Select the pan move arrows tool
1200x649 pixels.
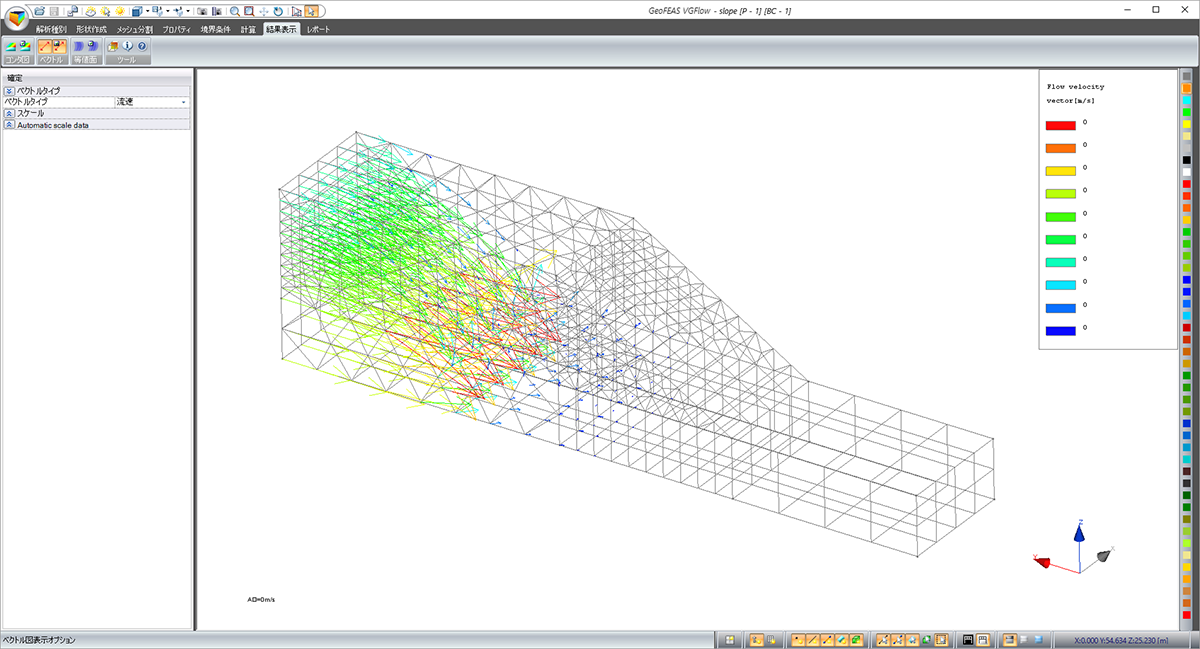tap(263, 11)
